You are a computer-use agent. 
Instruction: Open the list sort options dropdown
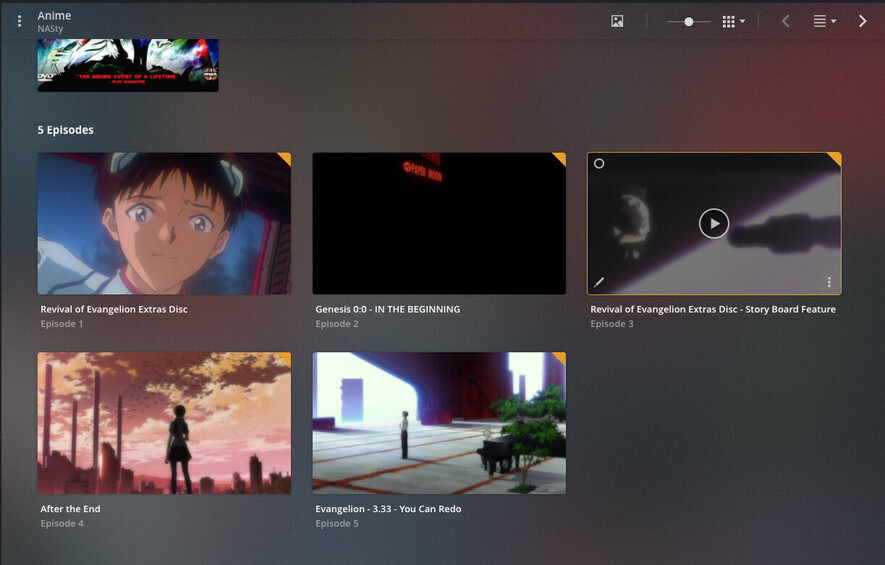point(825,21)
